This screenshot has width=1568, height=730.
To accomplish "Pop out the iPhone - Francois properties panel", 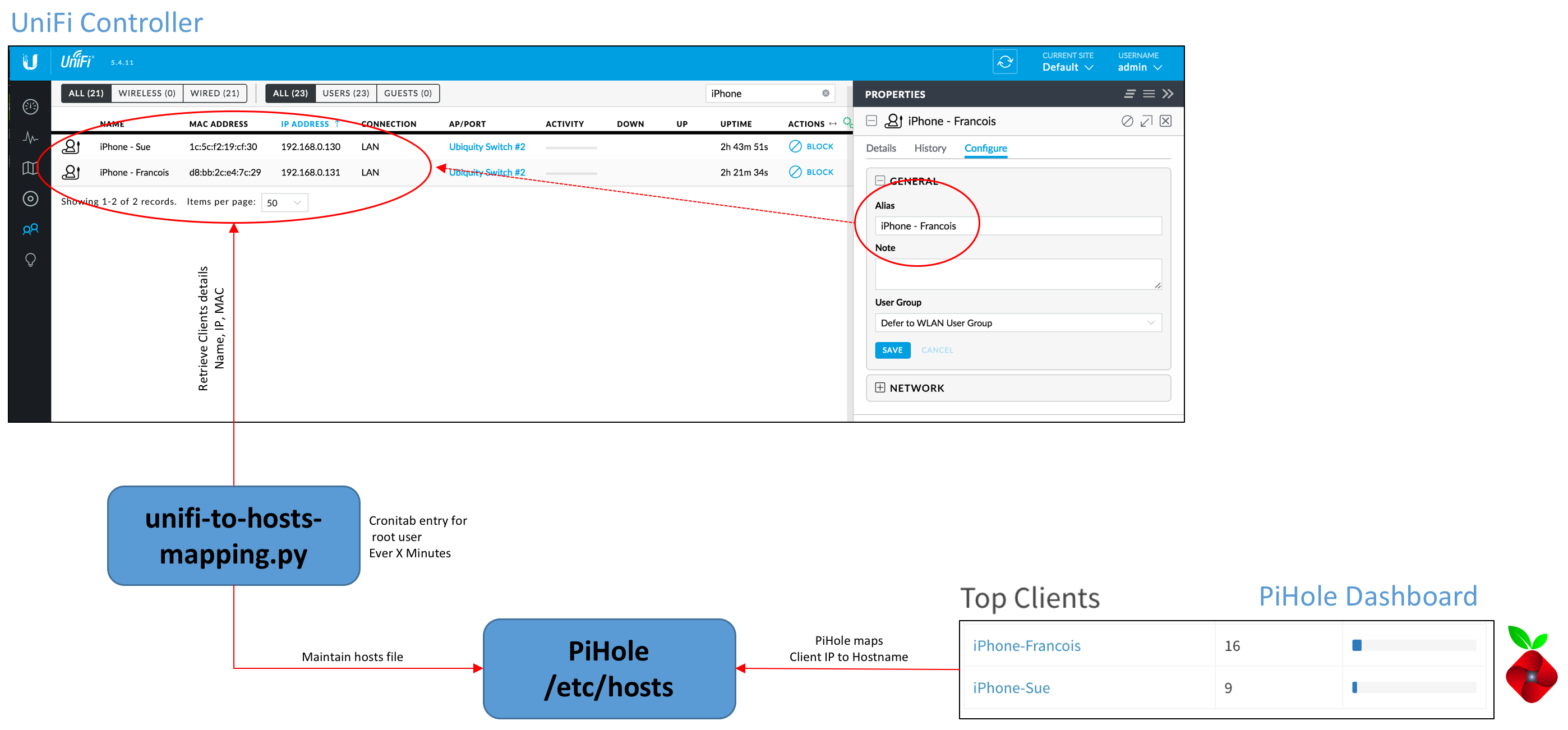I will click(1146, 121).
